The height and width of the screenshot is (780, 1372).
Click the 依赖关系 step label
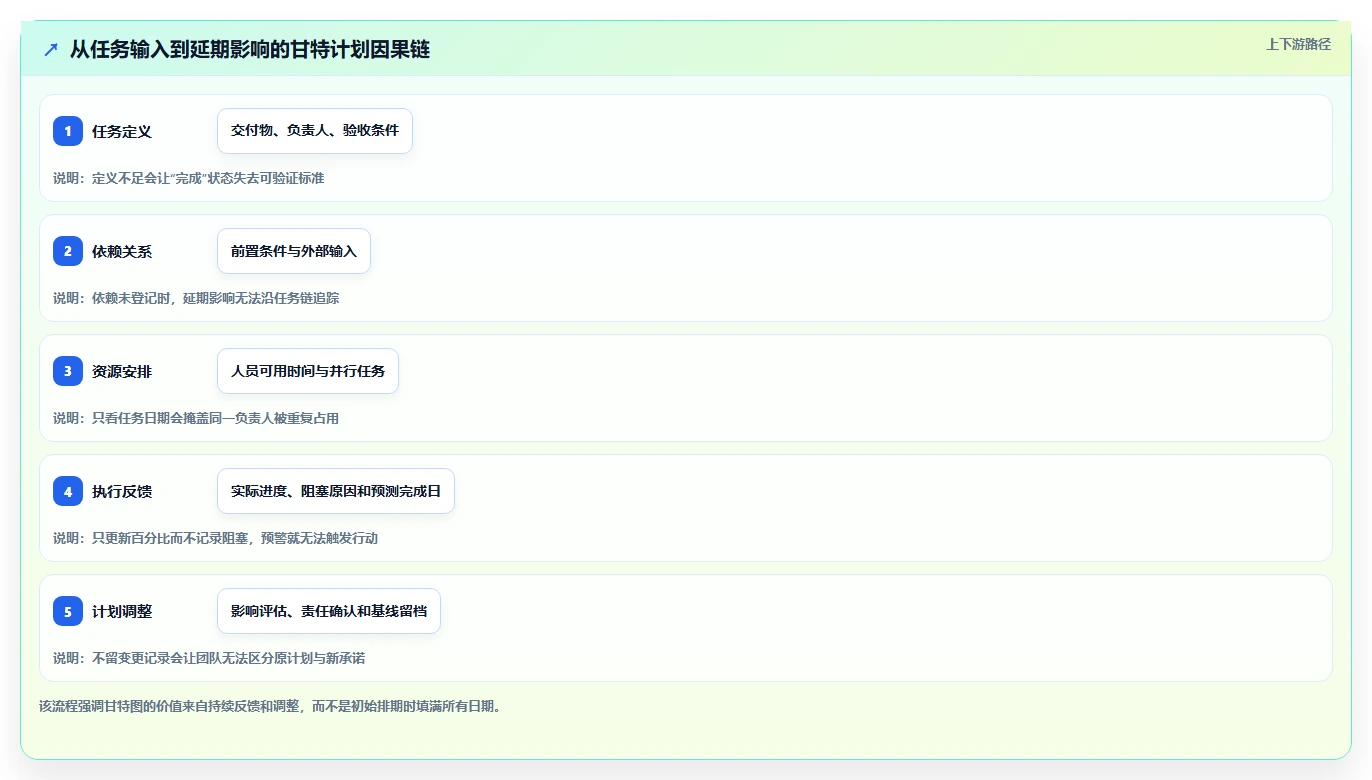tap(122, 251)
